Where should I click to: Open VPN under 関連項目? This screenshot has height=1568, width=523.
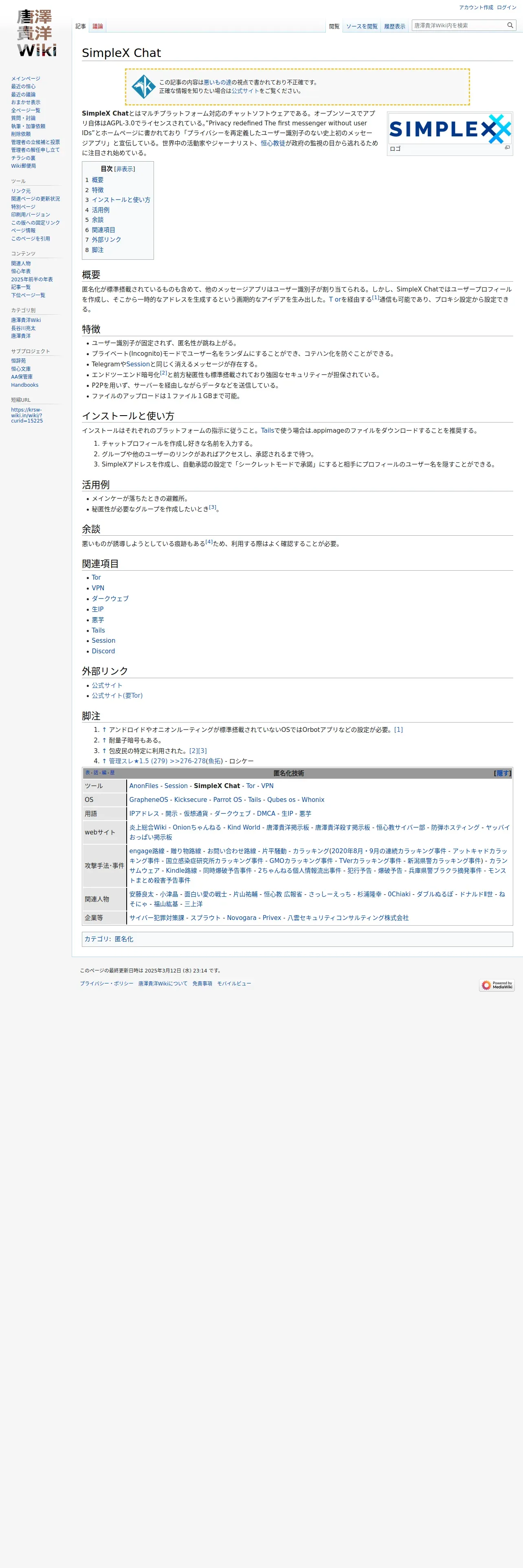(x=98, y=588)
